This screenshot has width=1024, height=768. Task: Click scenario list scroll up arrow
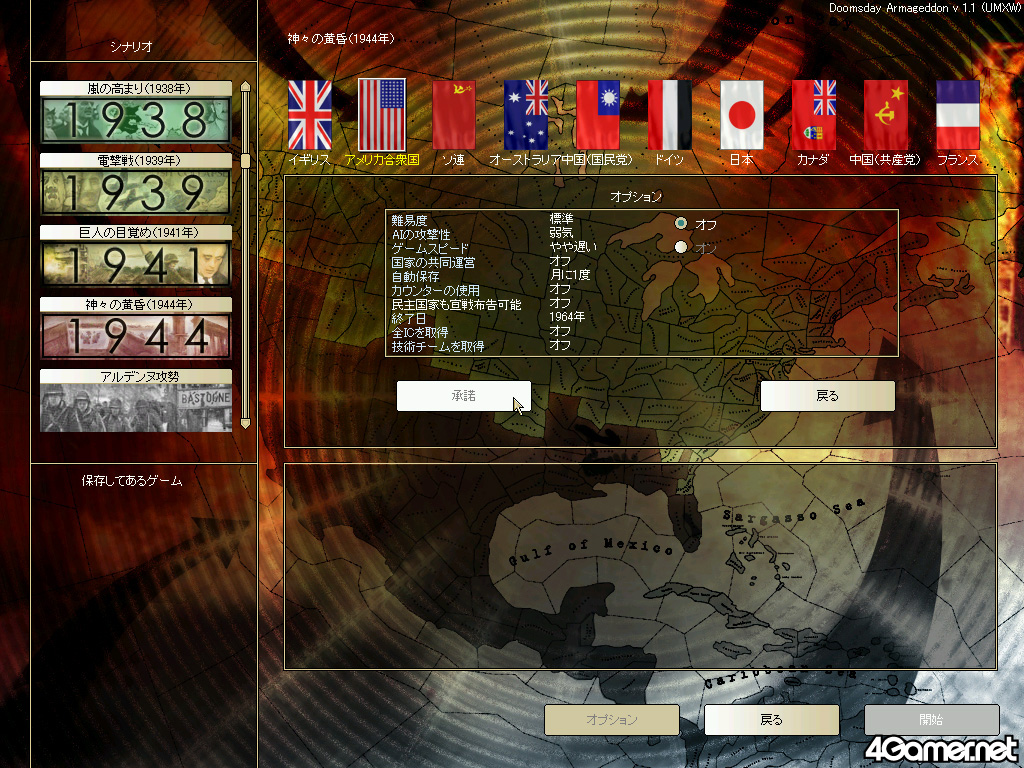(x=246, y=86)
